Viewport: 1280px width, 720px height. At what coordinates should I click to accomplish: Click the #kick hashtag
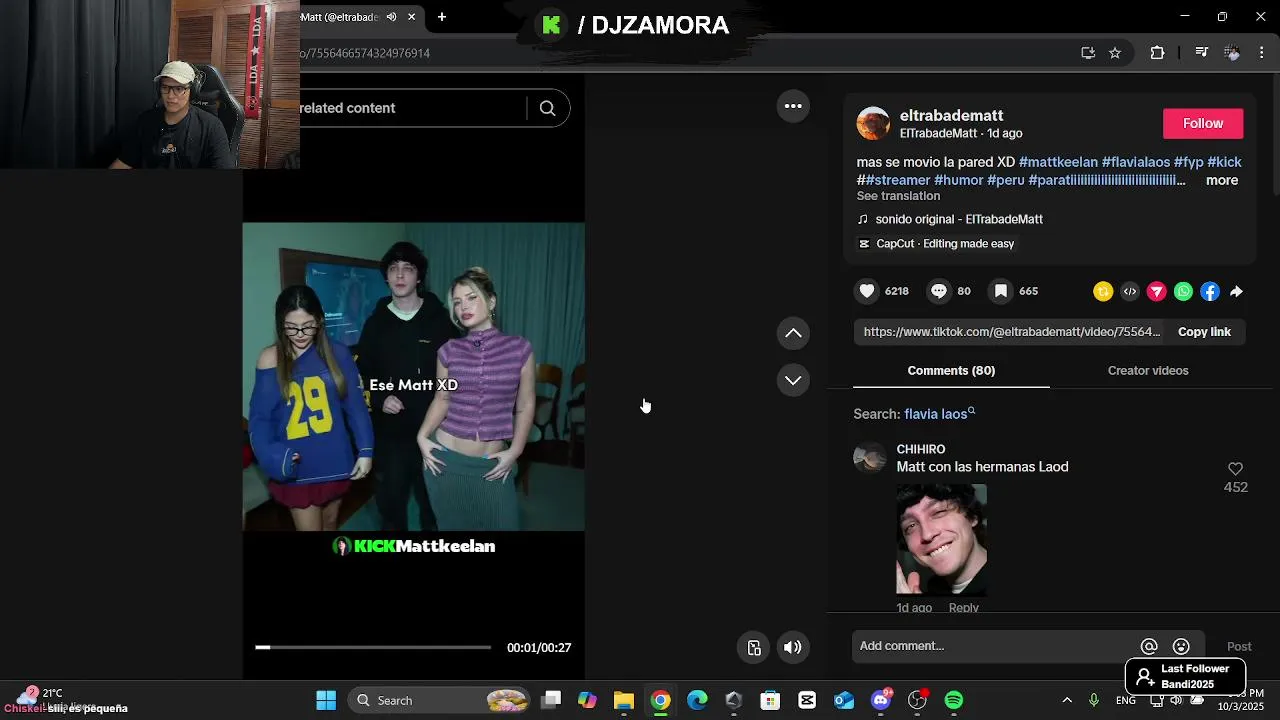[1224, 162]
